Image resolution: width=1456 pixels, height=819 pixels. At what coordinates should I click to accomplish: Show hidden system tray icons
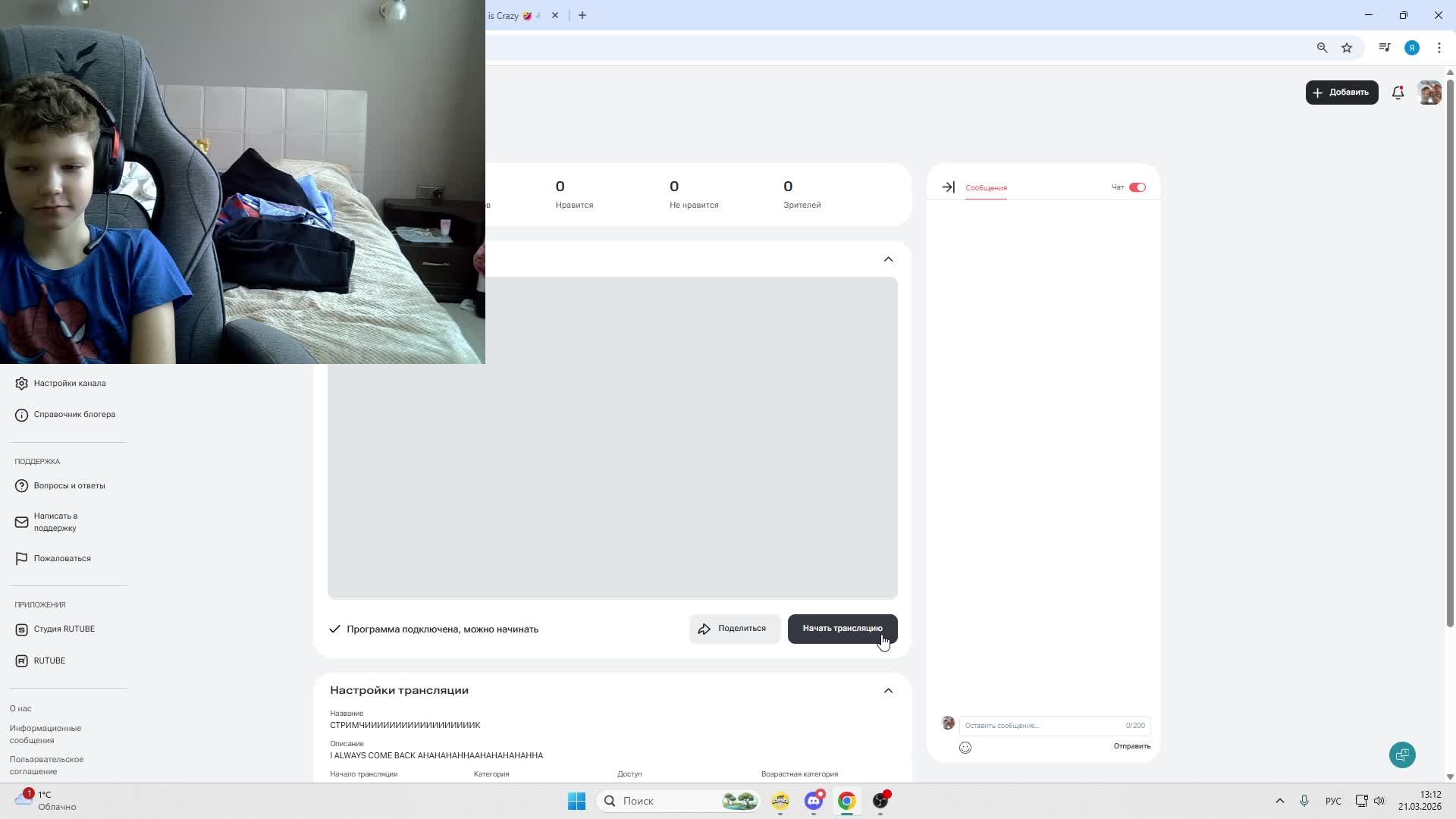point(1279,801)
